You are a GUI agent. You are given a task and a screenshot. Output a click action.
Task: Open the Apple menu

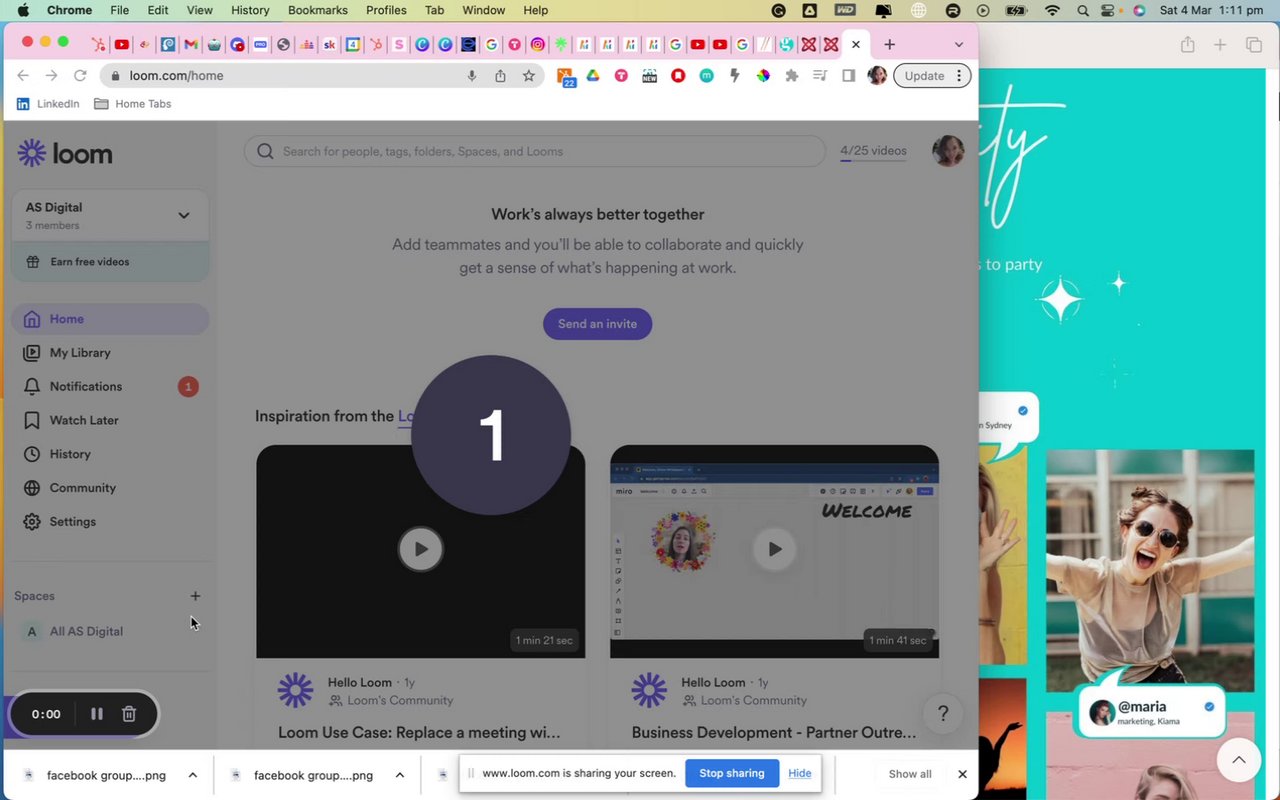click(x=23, y=10)
